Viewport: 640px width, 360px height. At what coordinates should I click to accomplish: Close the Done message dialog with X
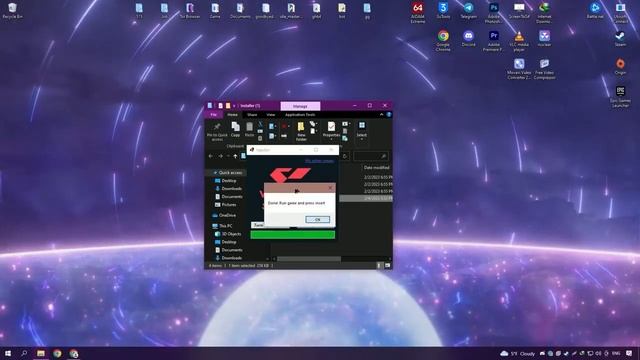330,188
